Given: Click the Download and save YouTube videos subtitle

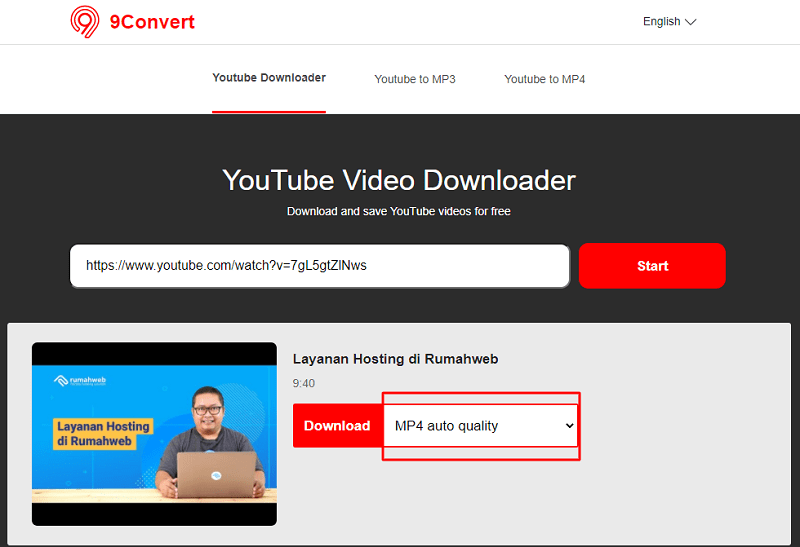Looking at the screenshot, I should click(x=398, y=211).
